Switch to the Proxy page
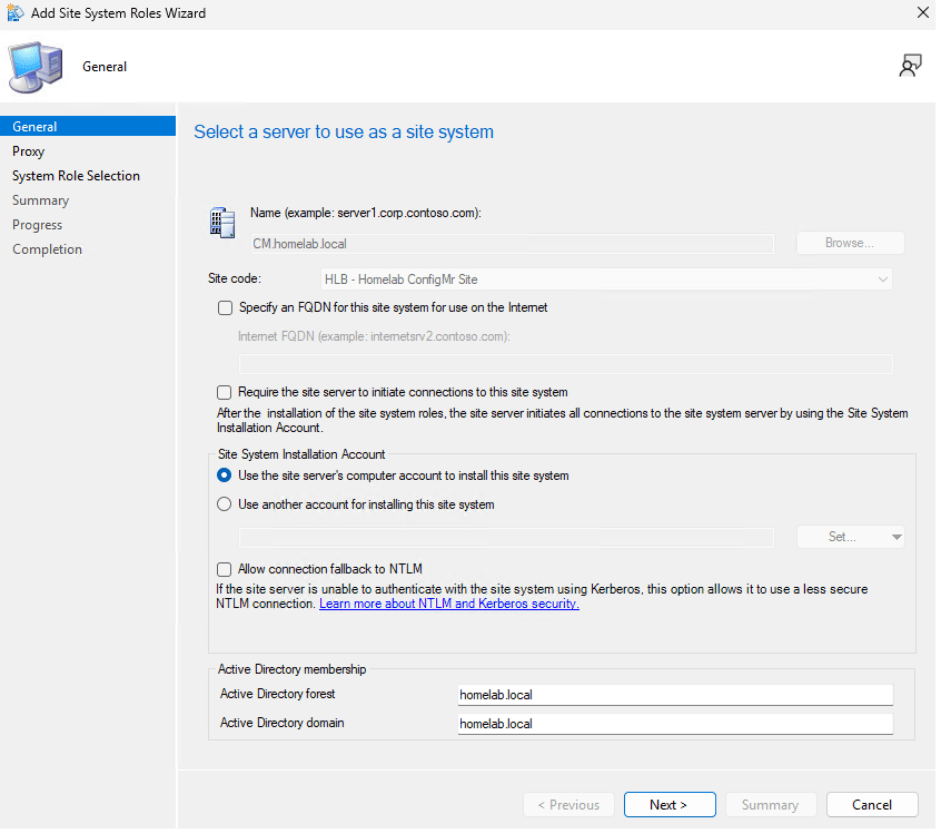The width and height of the screenshot is (936, 829). pyautogui.click(x=28, y=151)
